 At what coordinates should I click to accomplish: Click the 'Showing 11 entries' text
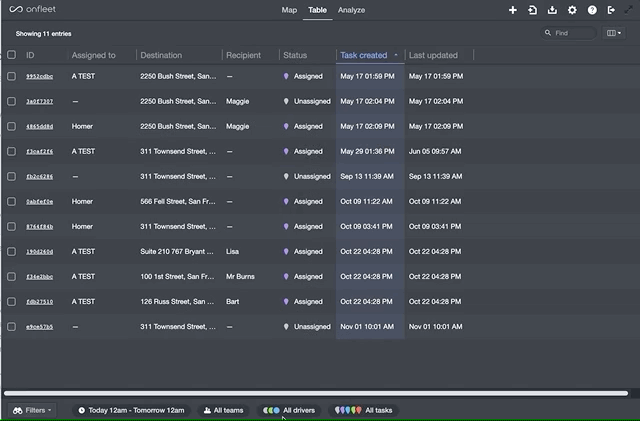tap(43, 33)
